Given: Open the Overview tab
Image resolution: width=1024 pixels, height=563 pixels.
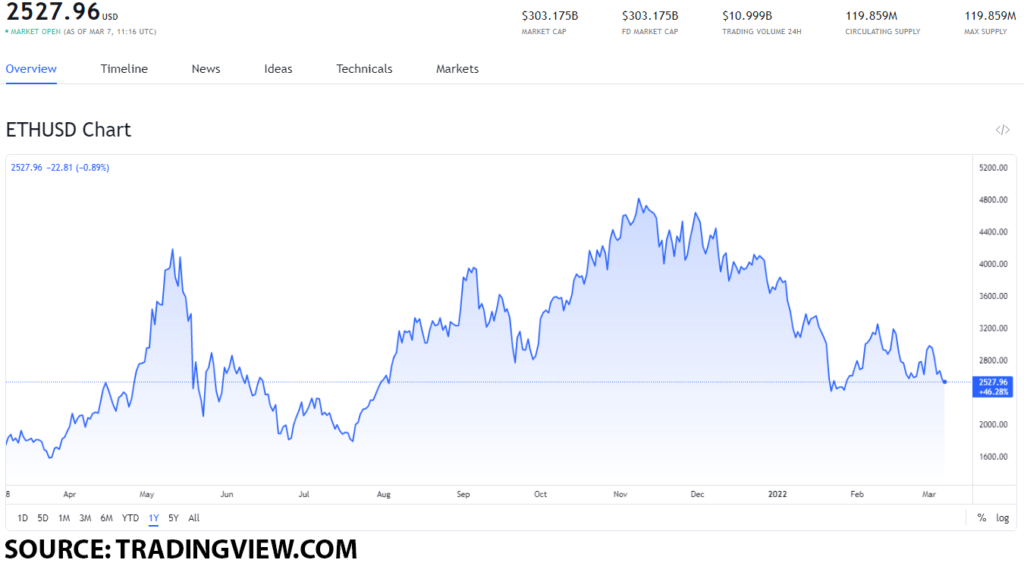Looking at the screenshot, I should point(31,69).
